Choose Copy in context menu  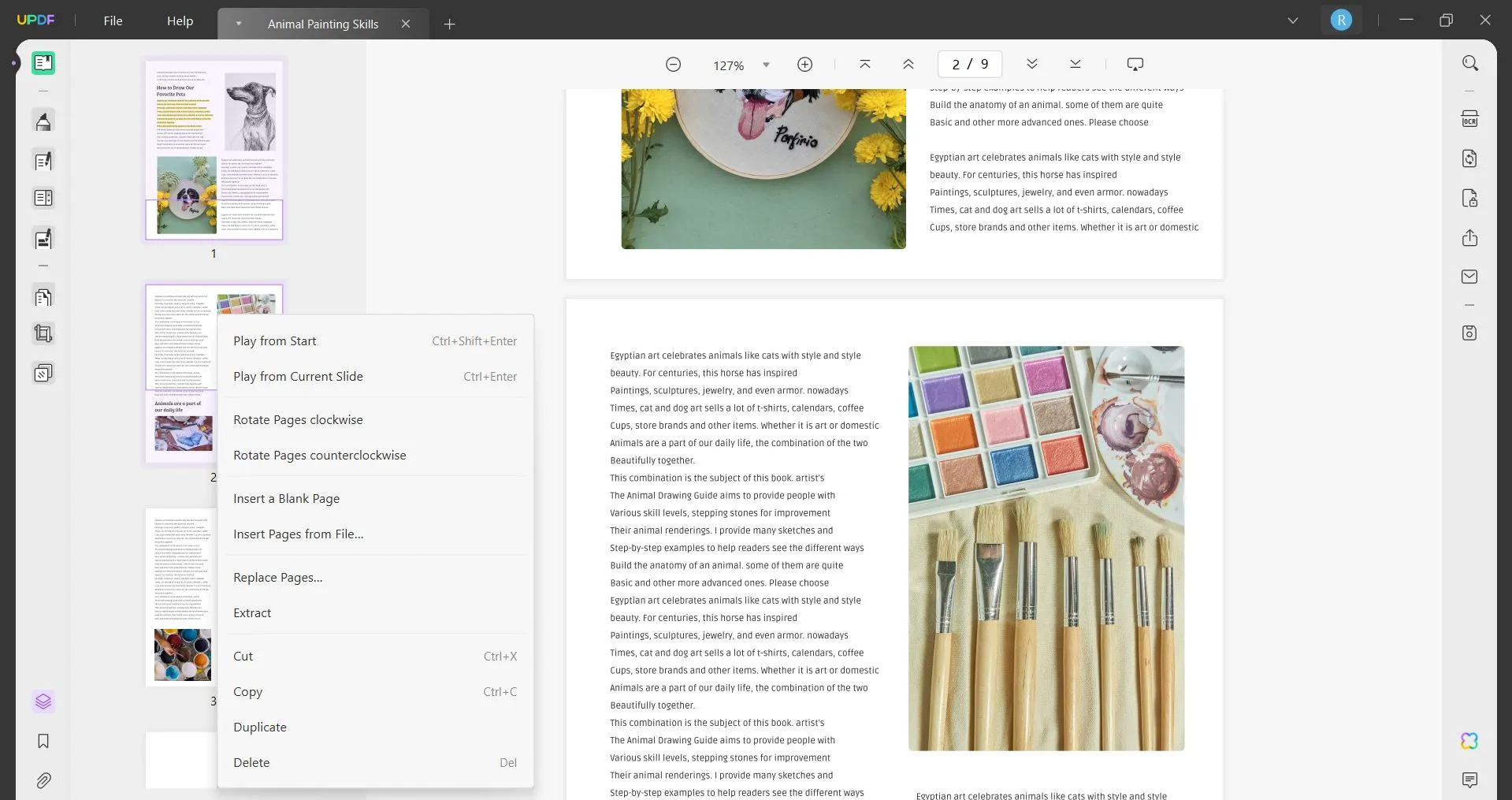375,692
